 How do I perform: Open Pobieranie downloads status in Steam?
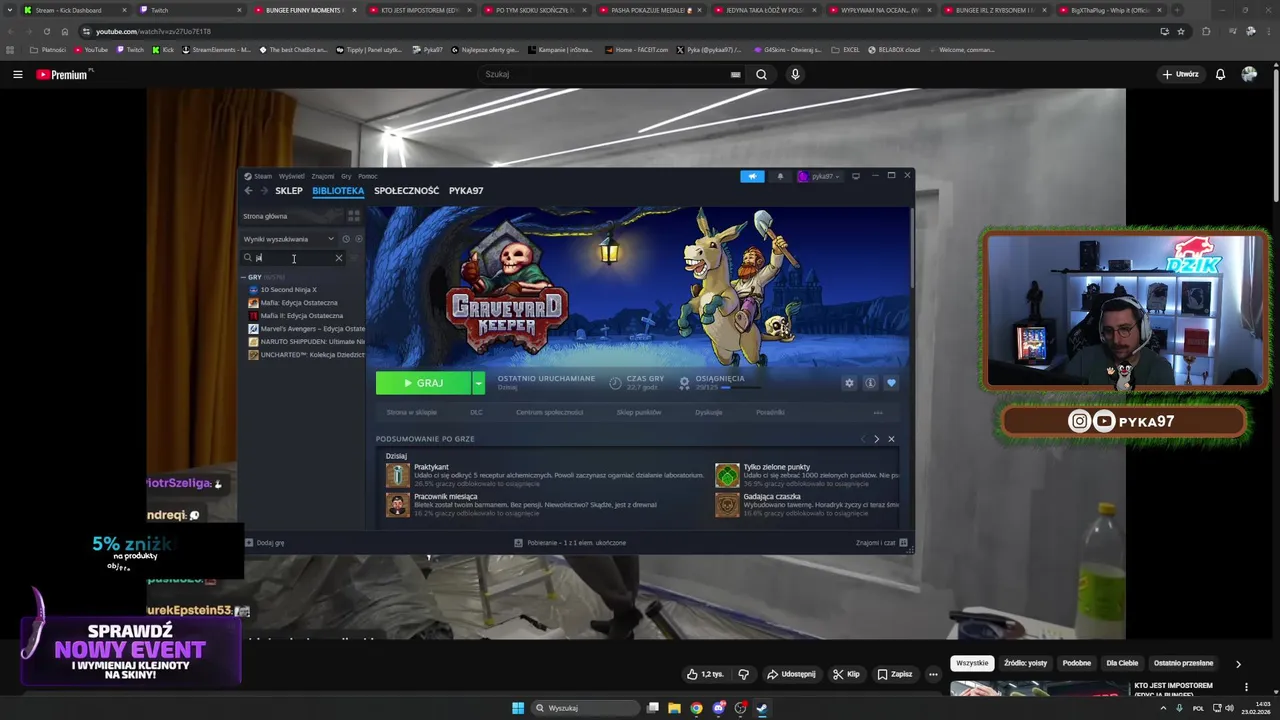click(570, 543)
